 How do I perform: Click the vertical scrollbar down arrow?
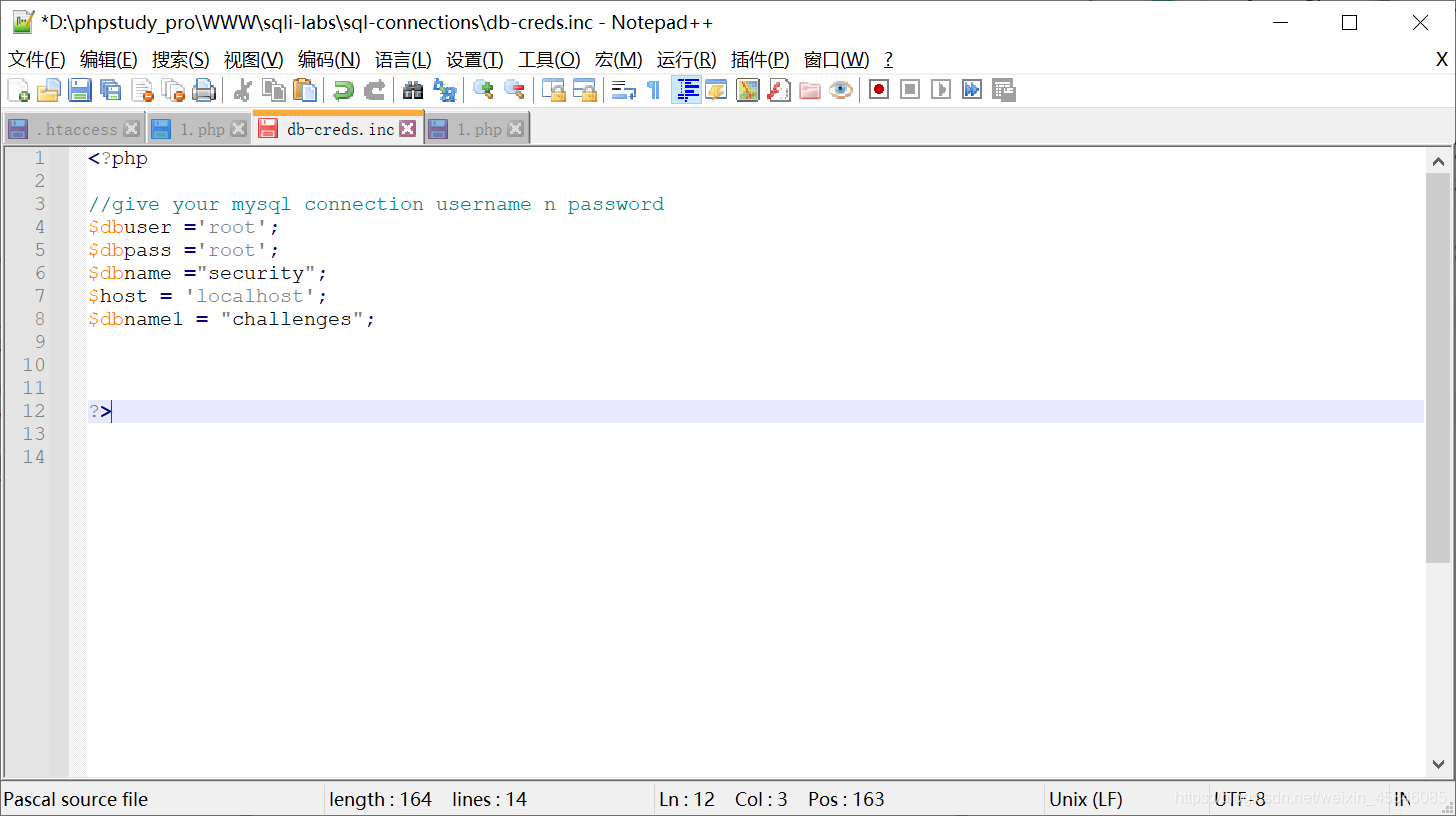click(x=1438, y=764)
